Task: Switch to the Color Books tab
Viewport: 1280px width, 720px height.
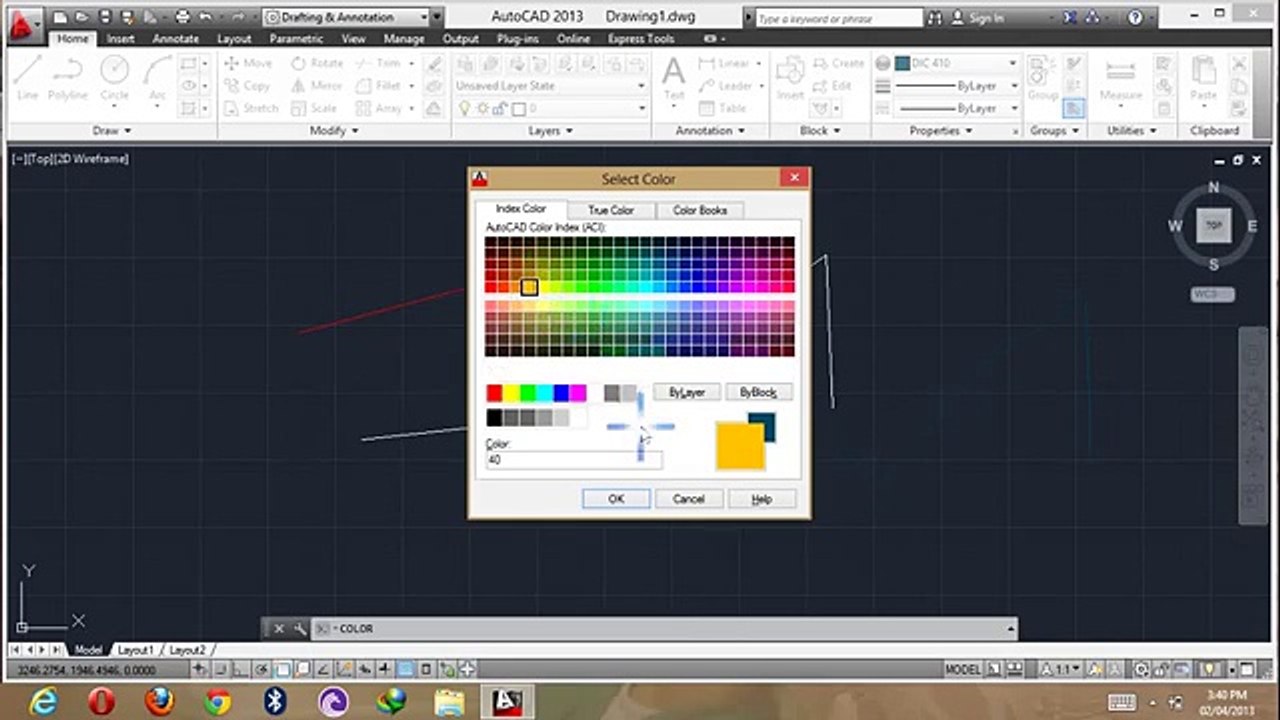Action: pos(700,210)
